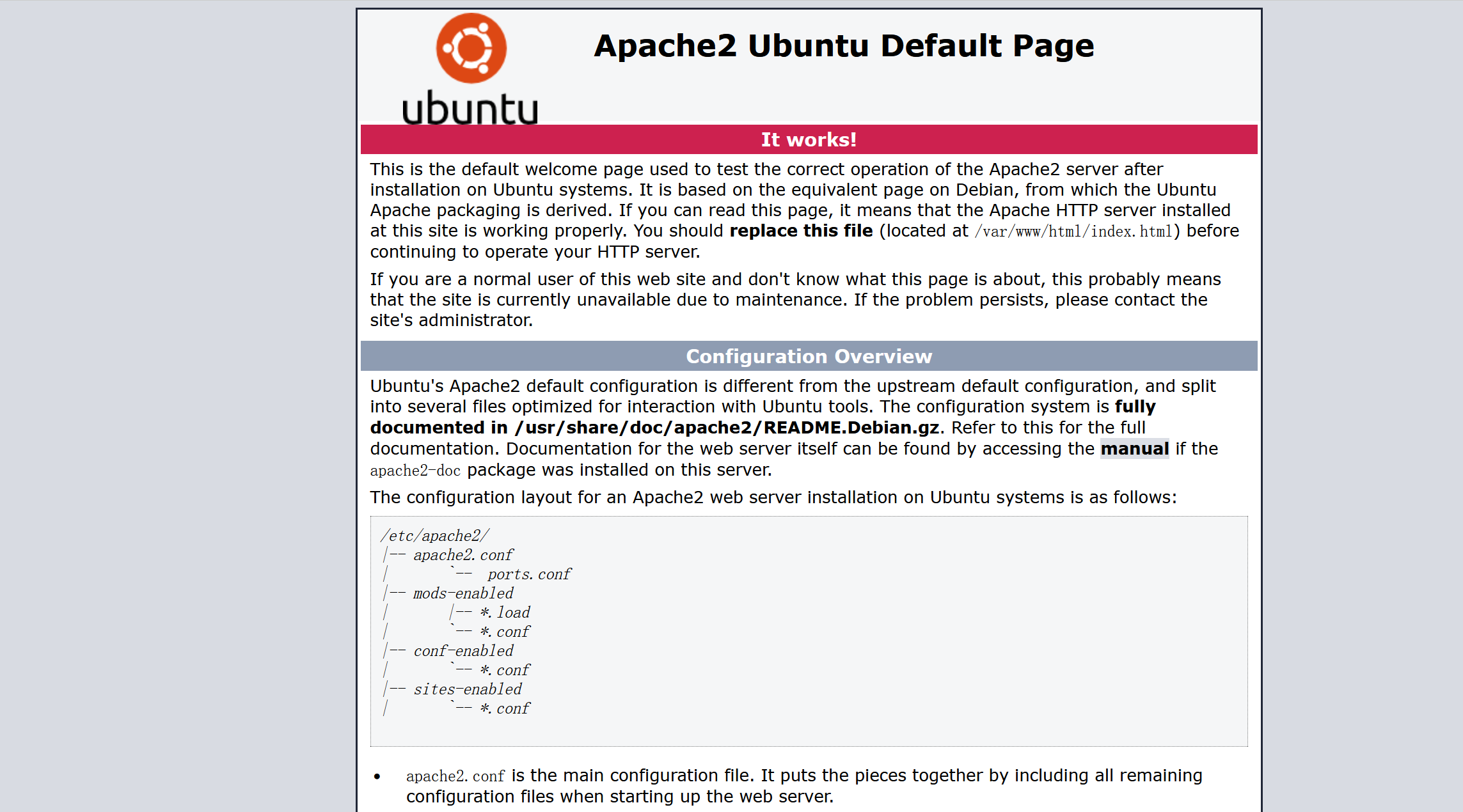Click mods-enabled entry in config tree
Screen dimensions: 1463x812
tap(463, 593)
